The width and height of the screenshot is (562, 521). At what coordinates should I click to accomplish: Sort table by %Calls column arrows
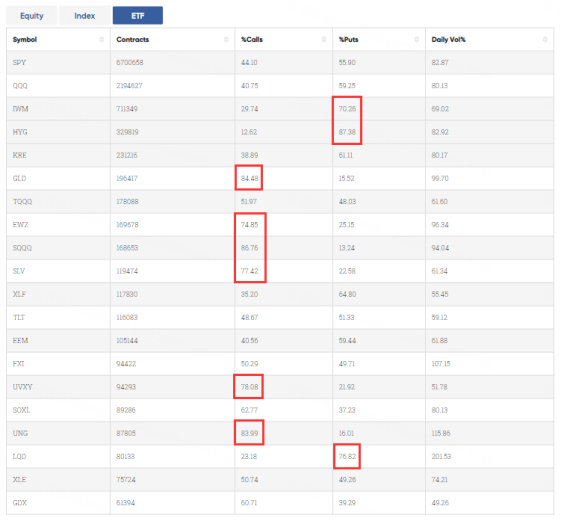tap(324, 39)
